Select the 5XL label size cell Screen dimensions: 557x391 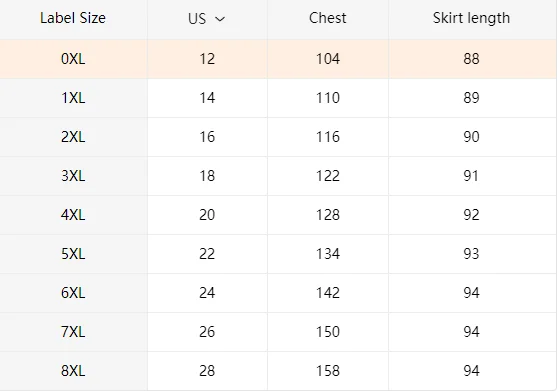point(73,254)
